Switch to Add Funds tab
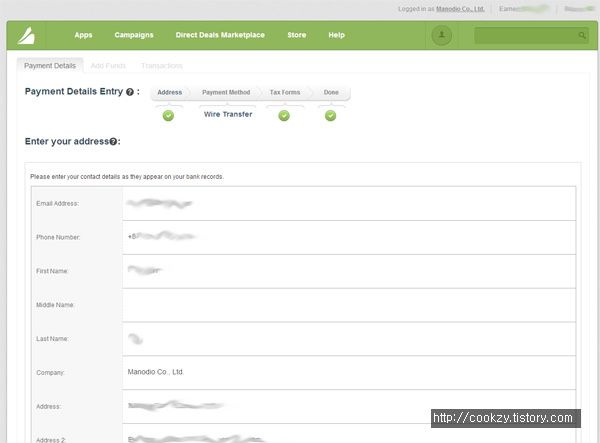This screenshot has height=443, width=600. click(108, 66)
